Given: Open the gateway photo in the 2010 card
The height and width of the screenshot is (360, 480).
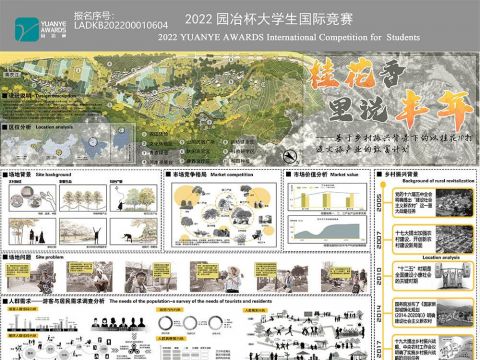Looking at the screenshot, I should pos(453,276).
